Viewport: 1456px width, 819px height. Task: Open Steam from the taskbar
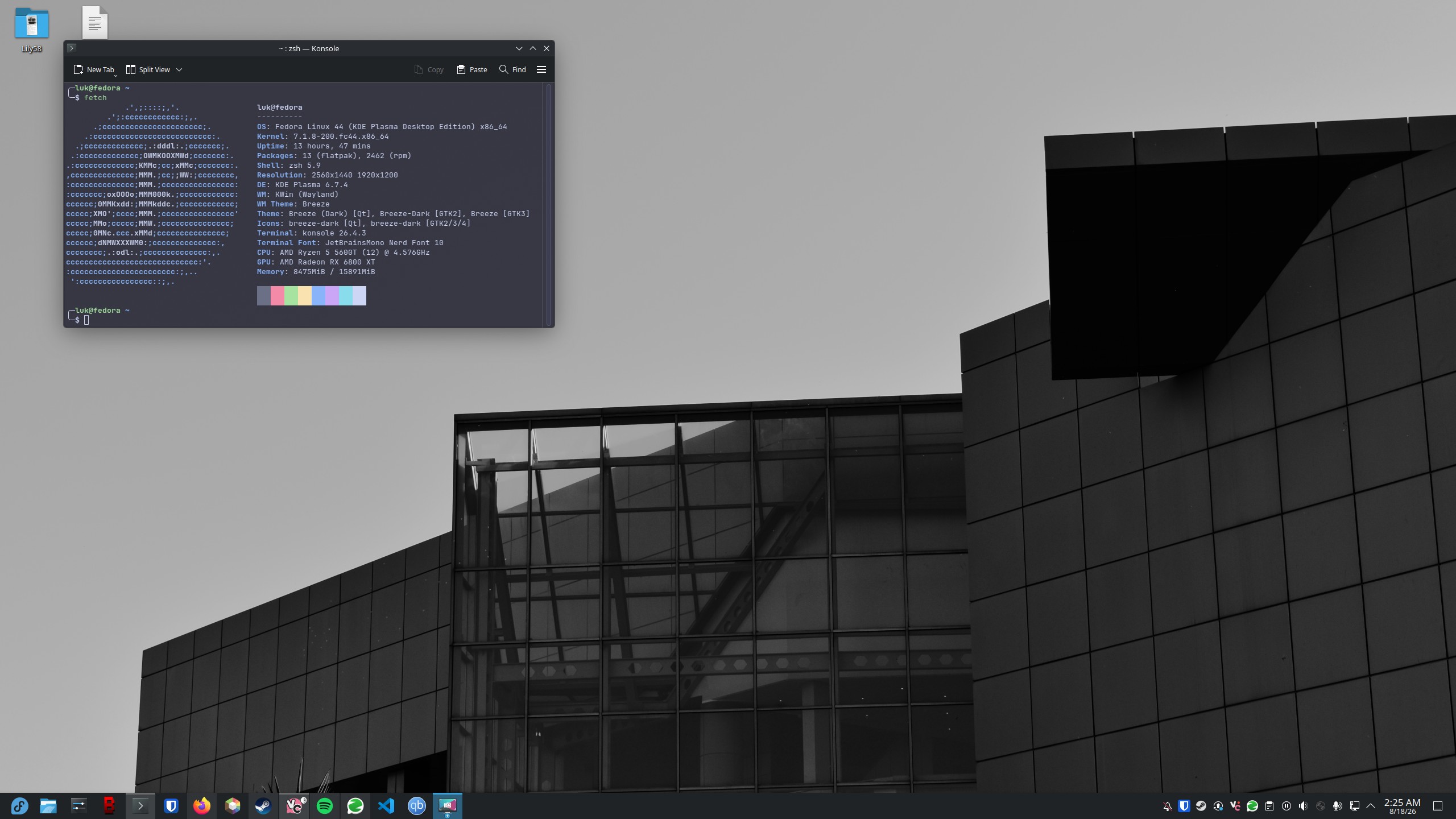(263, 806)
